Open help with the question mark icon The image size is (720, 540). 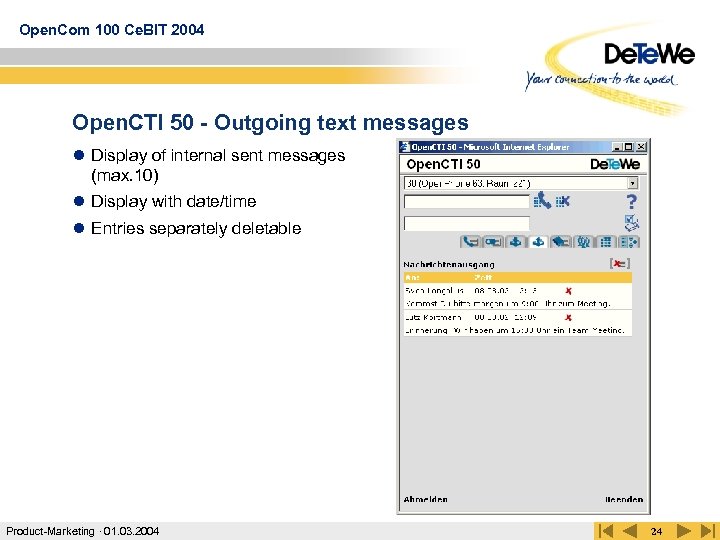632,202
